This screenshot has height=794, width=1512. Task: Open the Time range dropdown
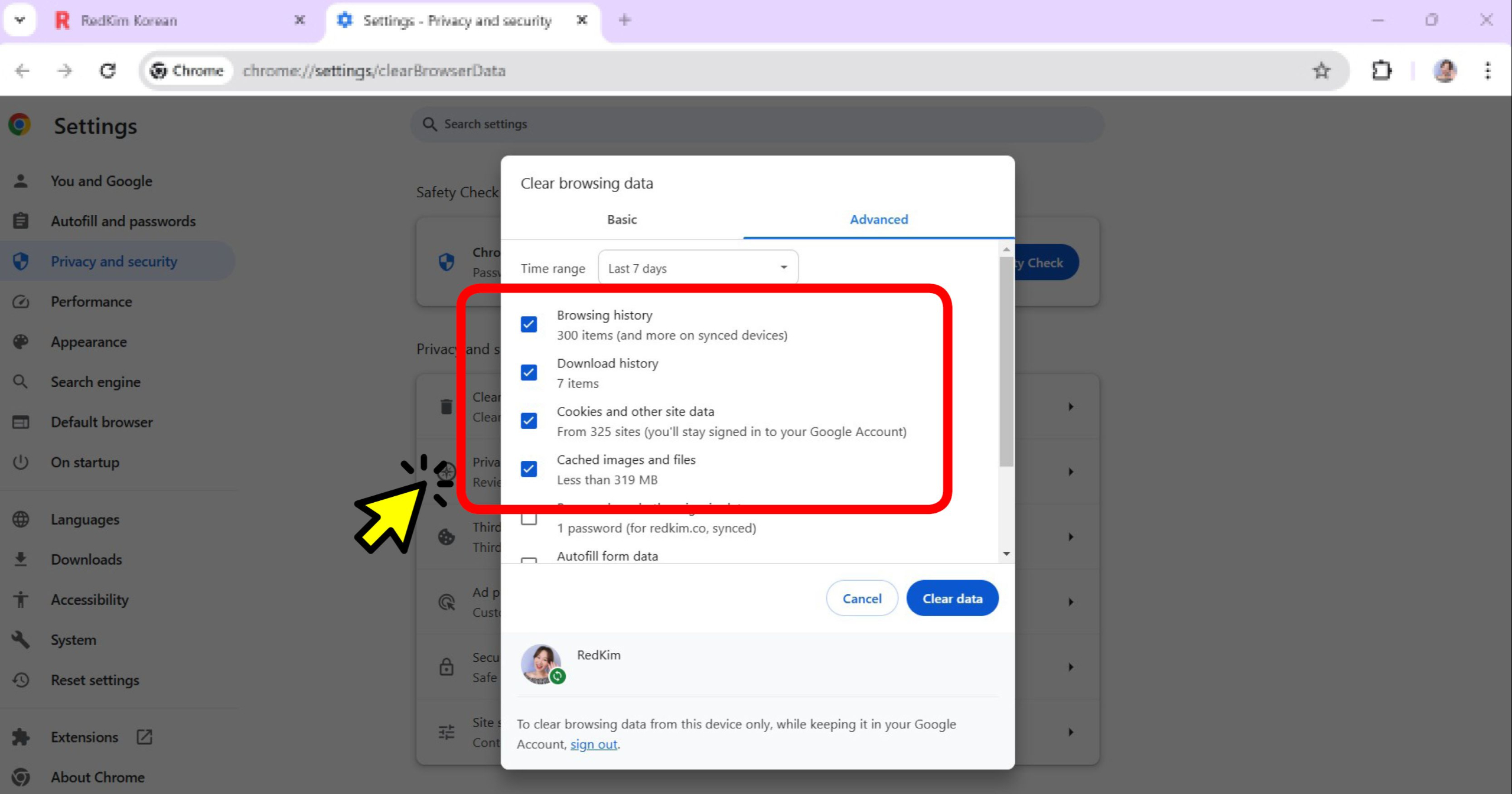pos(698,268)
